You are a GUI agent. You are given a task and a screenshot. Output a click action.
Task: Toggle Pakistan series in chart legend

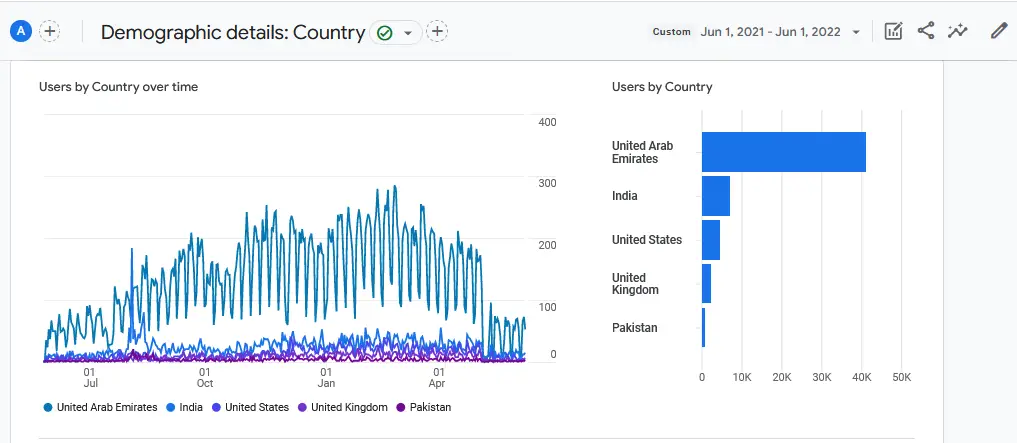tap(424, 407)
